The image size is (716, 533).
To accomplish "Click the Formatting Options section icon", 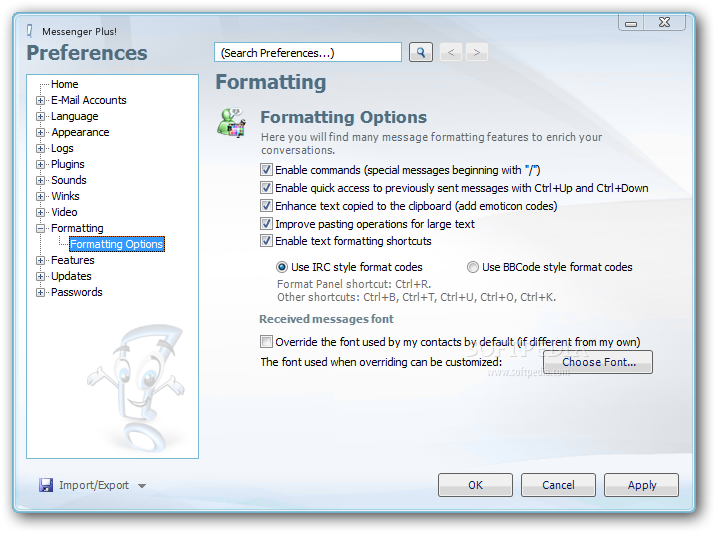I will (x=232, y=123).
